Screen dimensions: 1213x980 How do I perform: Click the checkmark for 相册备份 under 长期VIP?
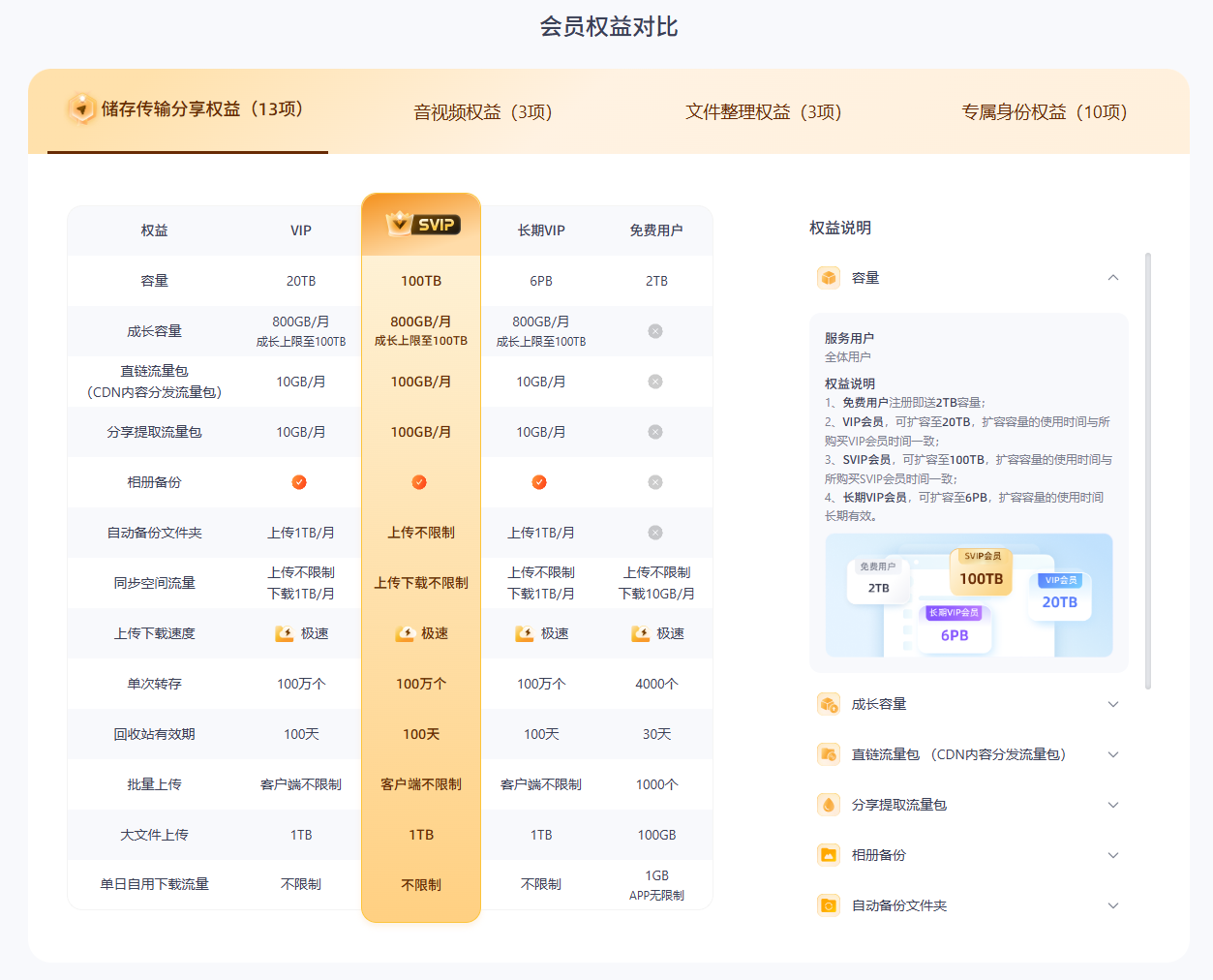pyautogui.click(x=540, y=481)
